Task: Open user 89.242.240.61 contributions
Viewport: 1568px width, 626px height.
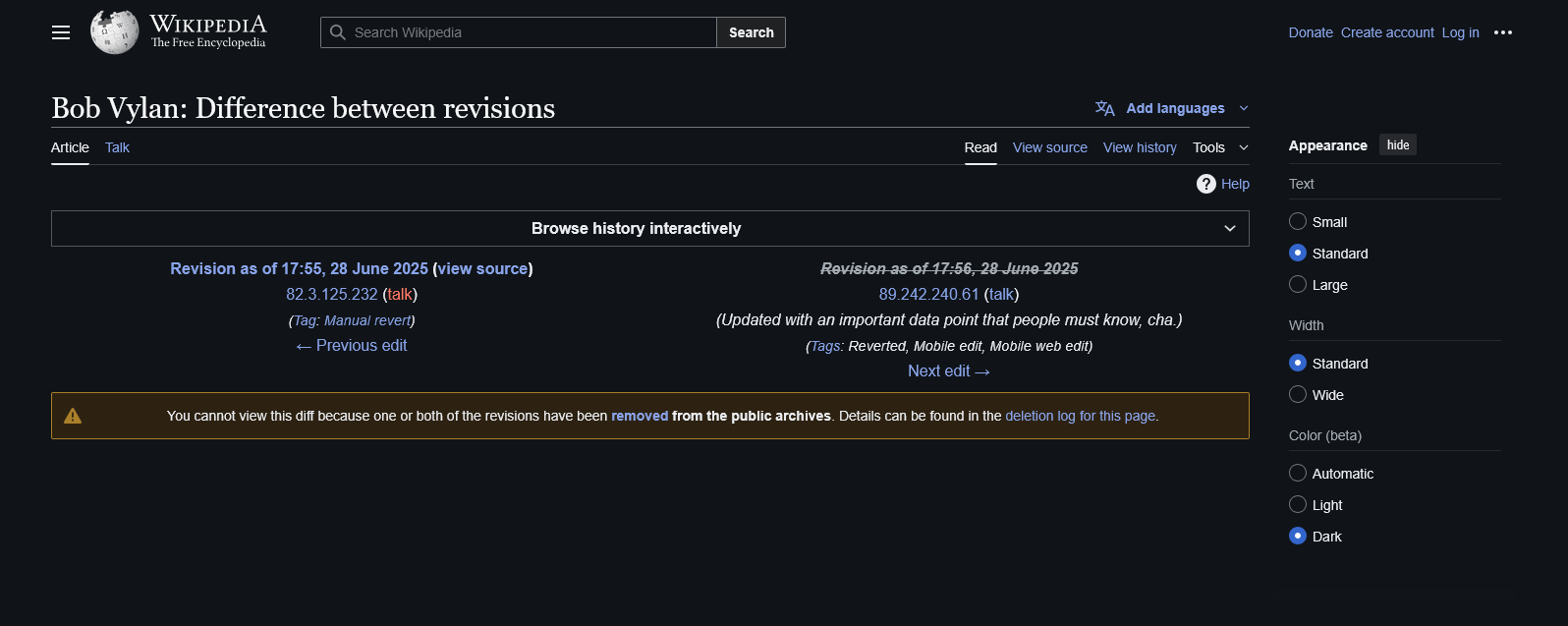Action: point(928,294)
